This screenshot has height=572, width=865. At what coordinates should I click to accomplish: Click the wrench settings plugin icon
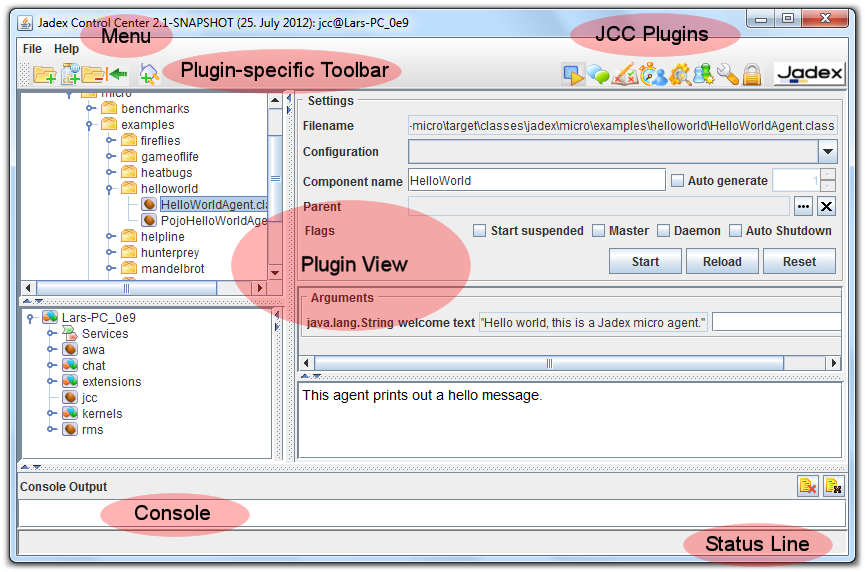[x=728, y=74]
